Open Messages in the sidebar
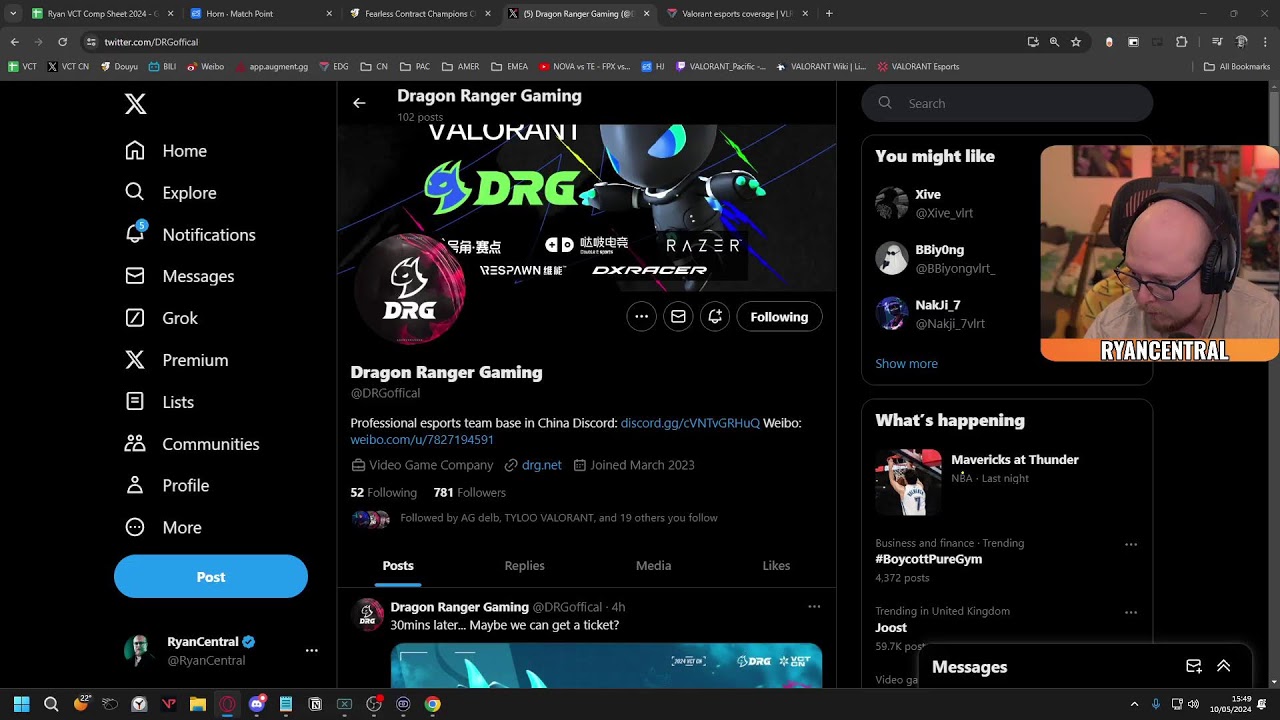 pyautogui.click(x=179, y=276)
